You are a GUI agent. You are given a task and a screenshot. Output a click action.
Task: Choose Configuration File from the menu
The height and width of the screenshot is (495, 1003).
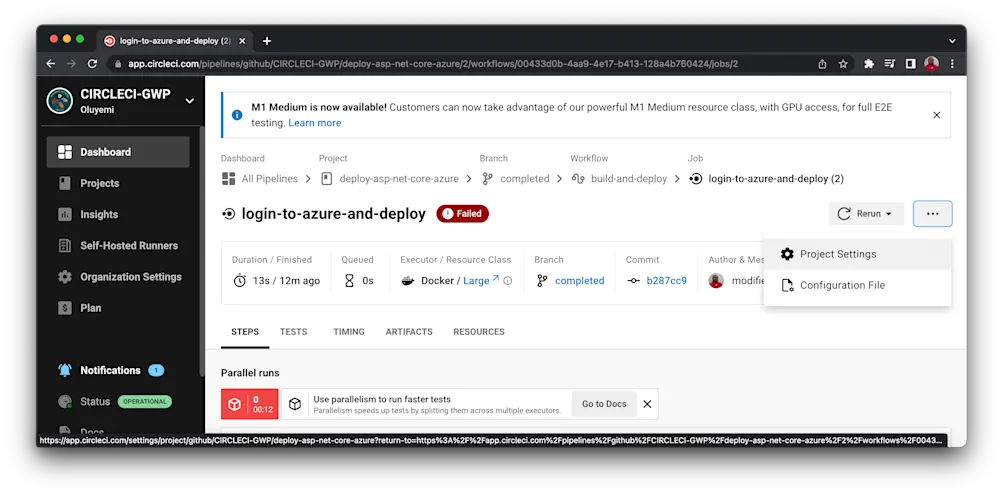point(857,285)
